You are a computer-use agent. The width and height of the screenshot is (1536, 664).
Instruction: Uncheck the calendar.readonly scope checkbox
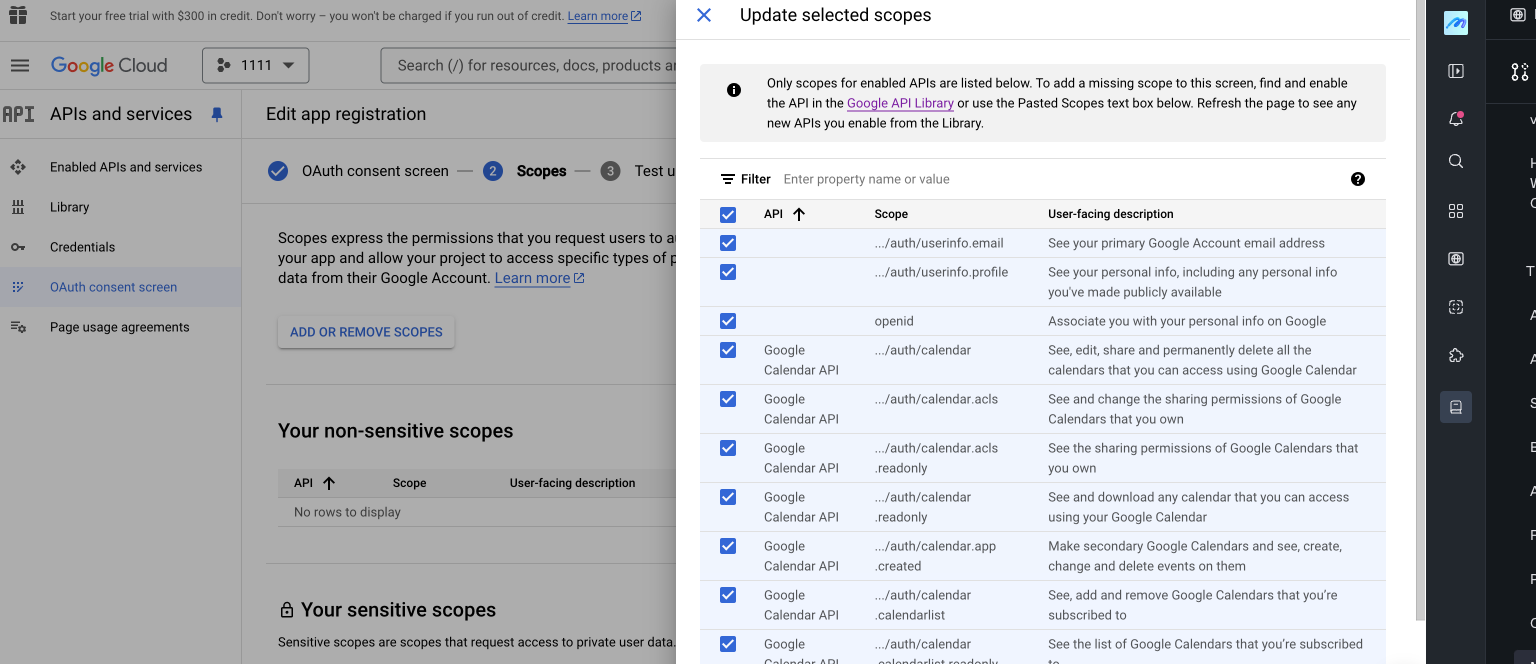point(728,497)
